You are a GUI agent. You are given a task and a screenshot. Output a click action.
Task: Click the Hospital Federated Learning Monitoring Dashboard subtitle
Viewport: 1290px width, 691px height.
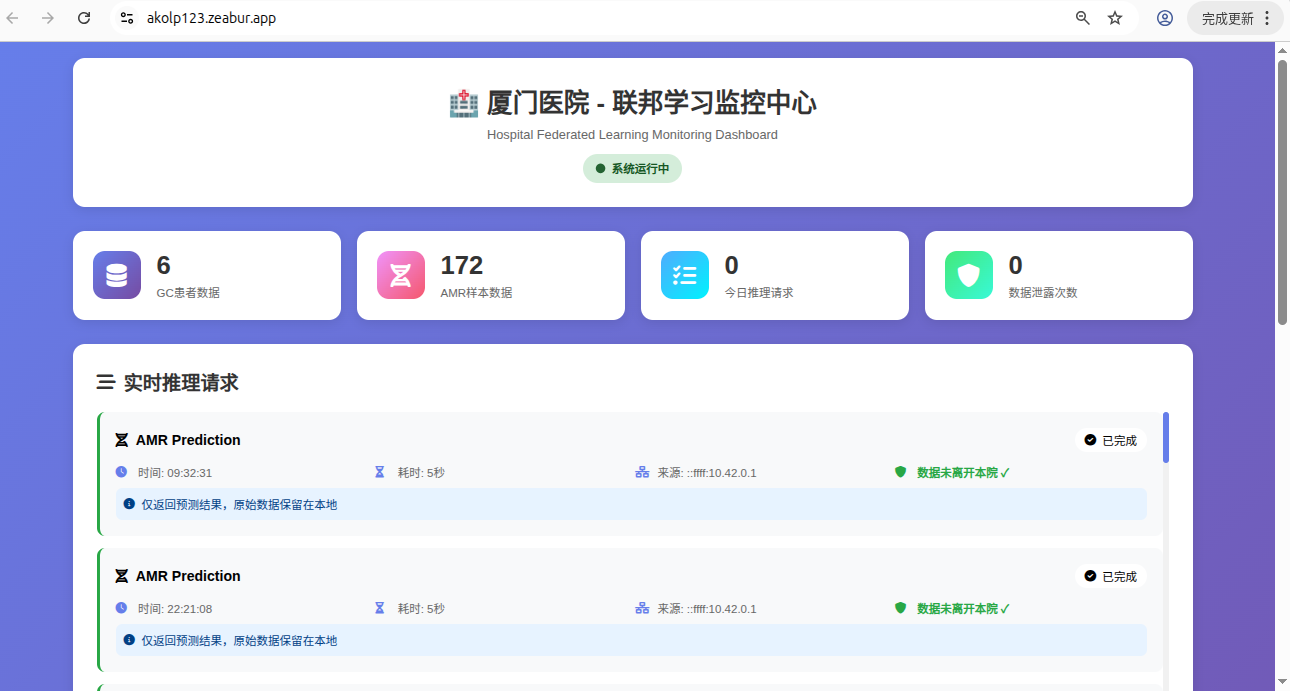(632, 135)
